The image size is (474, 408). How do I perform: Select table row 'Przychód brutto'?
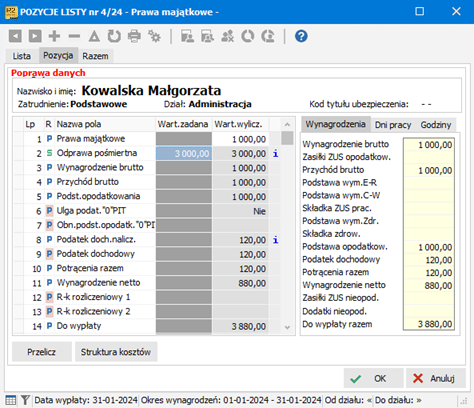[x=146, y=182]
